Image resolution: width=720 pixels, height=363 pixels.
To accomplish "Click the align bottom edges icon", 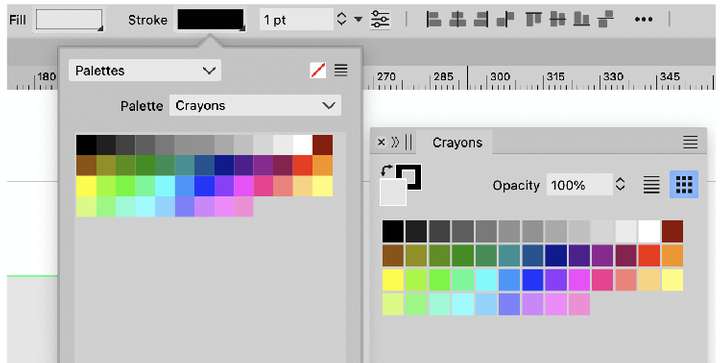I will tap(581, 19).
